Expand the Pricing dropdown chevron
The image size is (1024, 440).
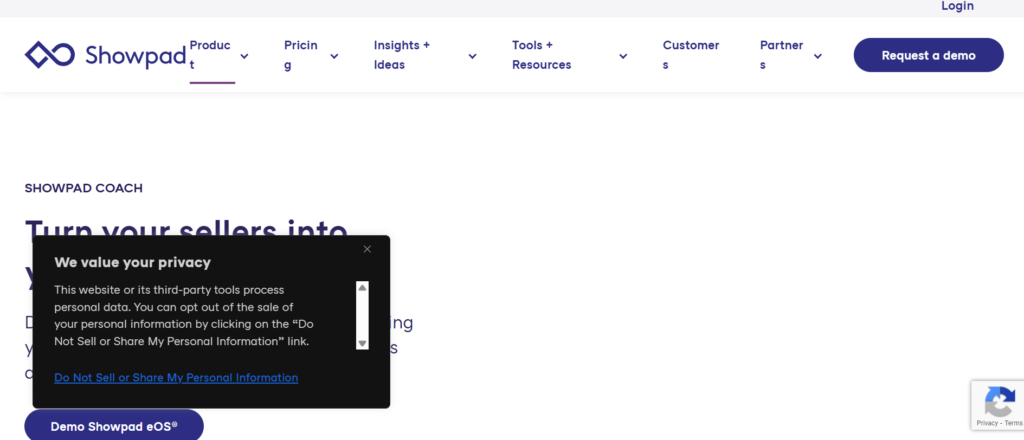(334, 56)
